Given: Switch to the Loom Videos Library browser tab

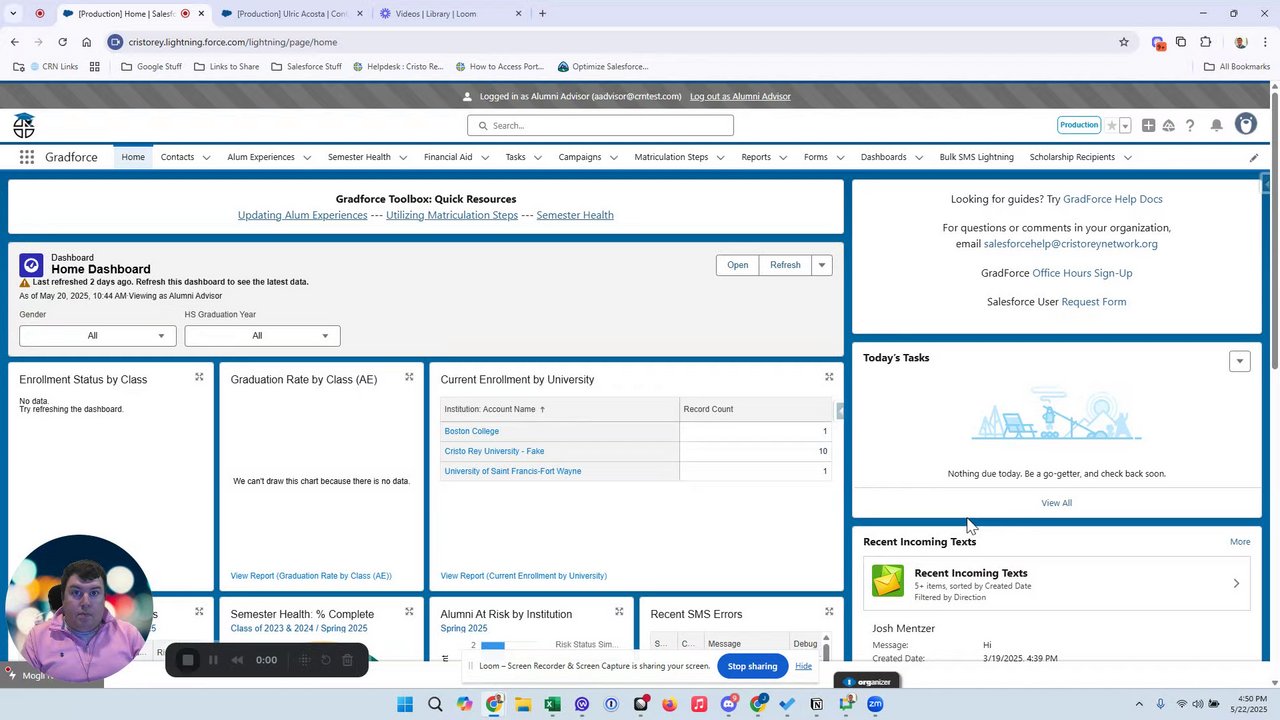Looking at the screenshot, I should [x=451, y=14].
